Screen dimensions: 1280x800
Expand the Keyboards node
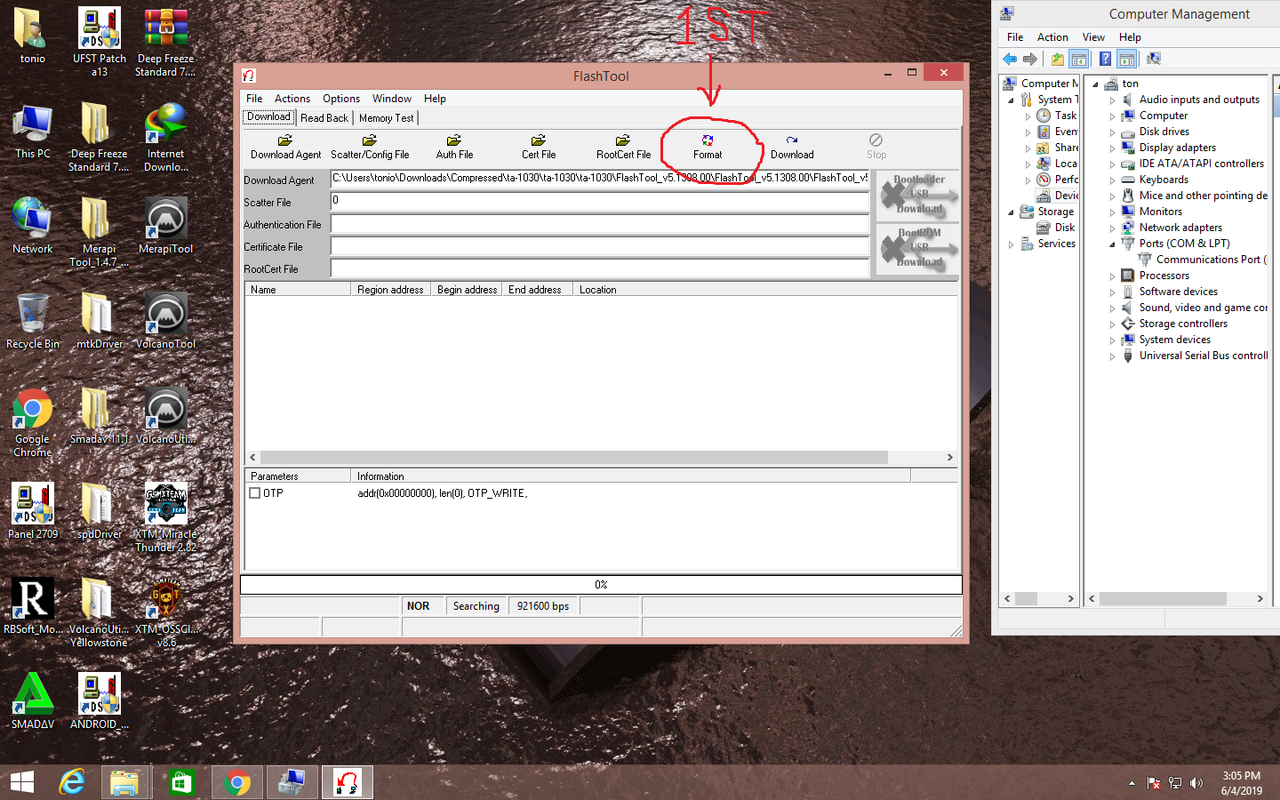point(1112,180)
